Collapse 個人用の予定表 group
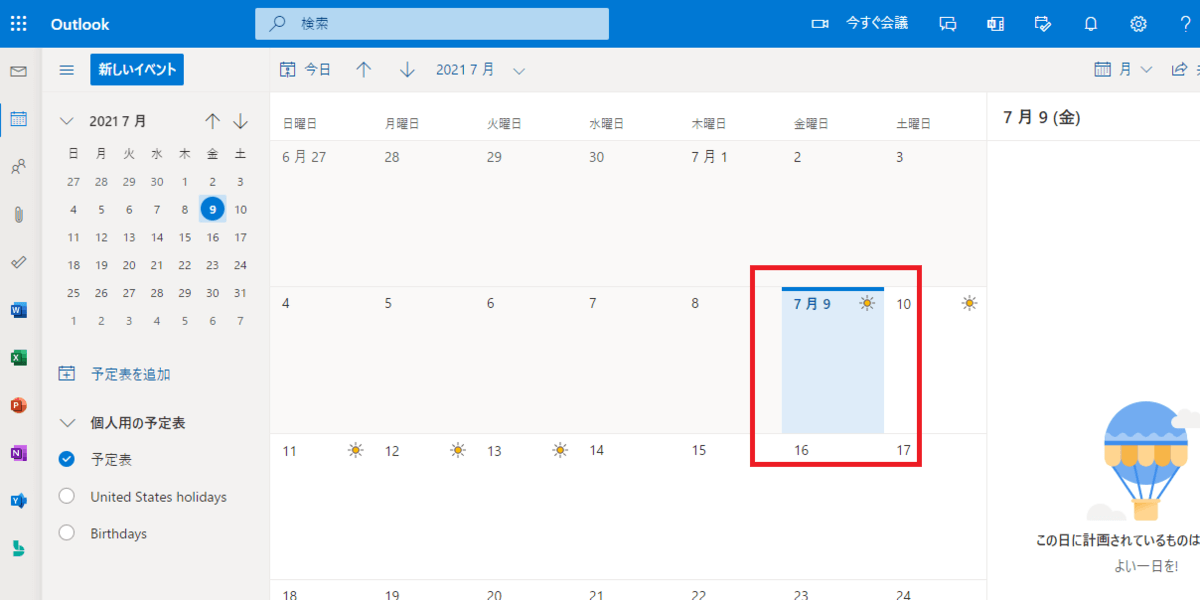1200x600 pixels. 67,423
